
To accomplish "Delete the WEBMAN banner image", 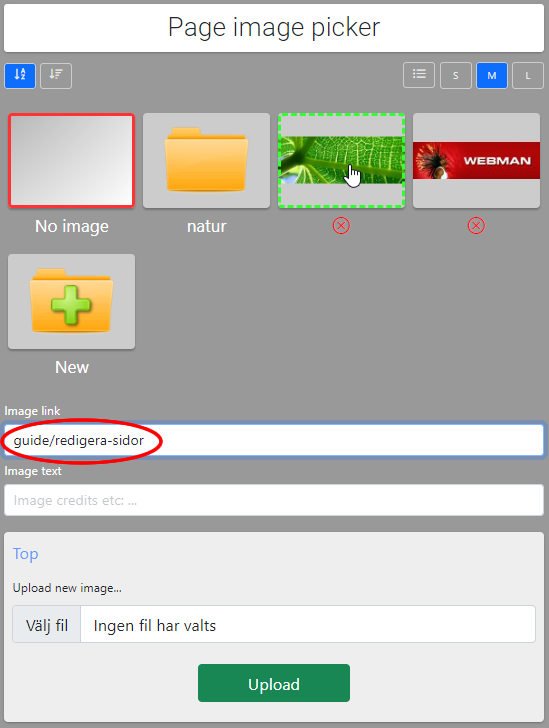I will point(476,226).
